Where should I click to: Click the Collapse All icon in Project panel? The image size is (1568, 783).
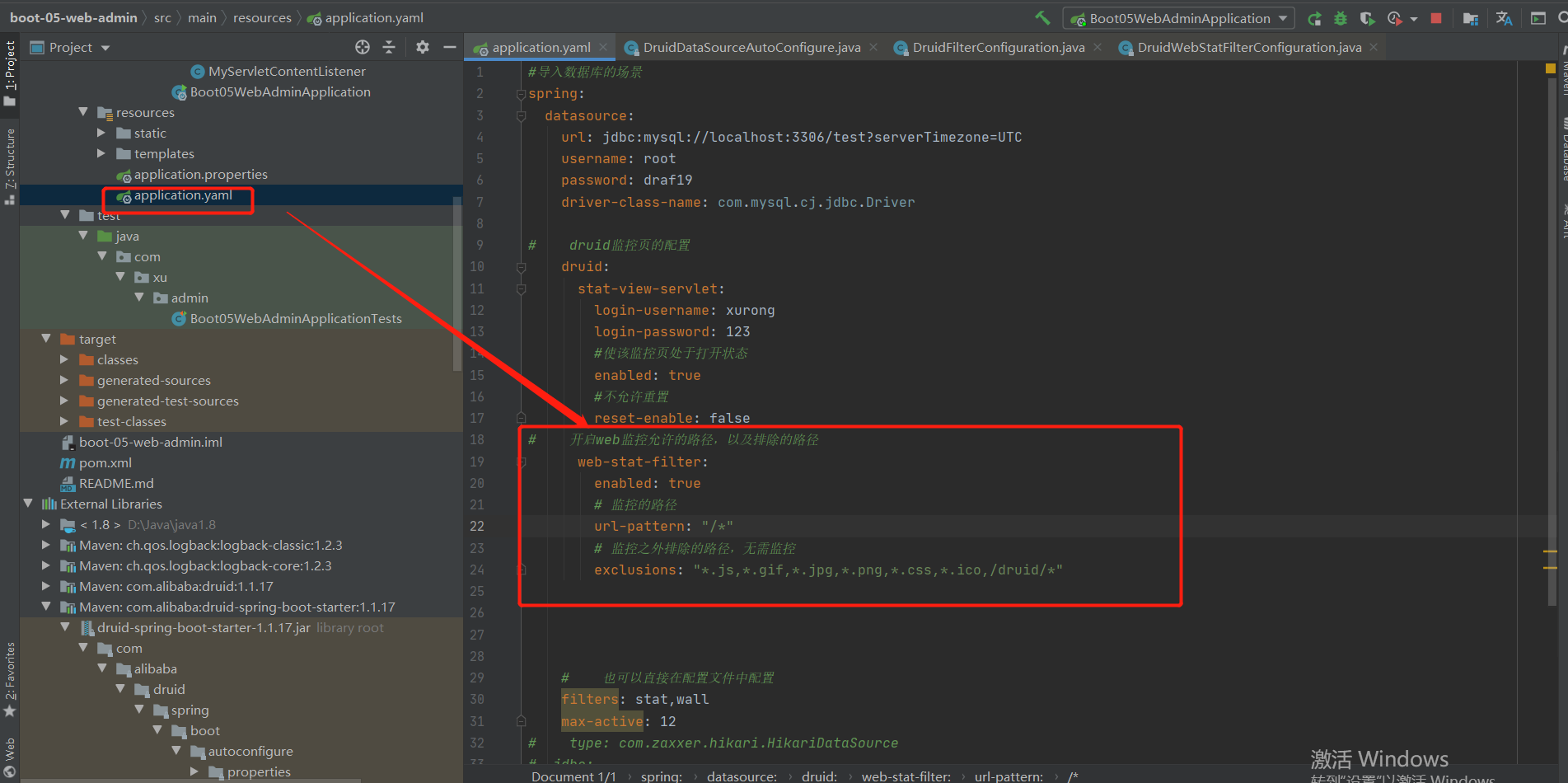[389, 47]
